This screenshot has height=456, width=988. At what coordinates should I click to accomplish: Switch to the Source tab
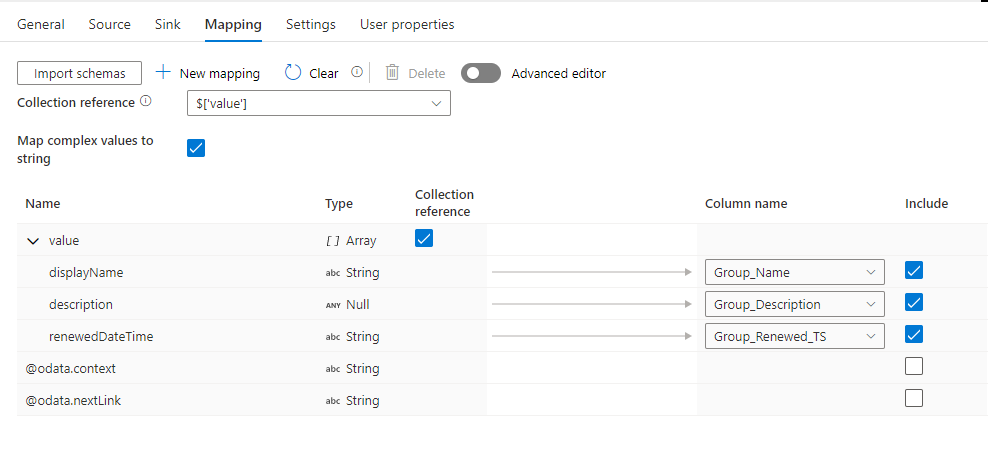(x=109, y=24)
